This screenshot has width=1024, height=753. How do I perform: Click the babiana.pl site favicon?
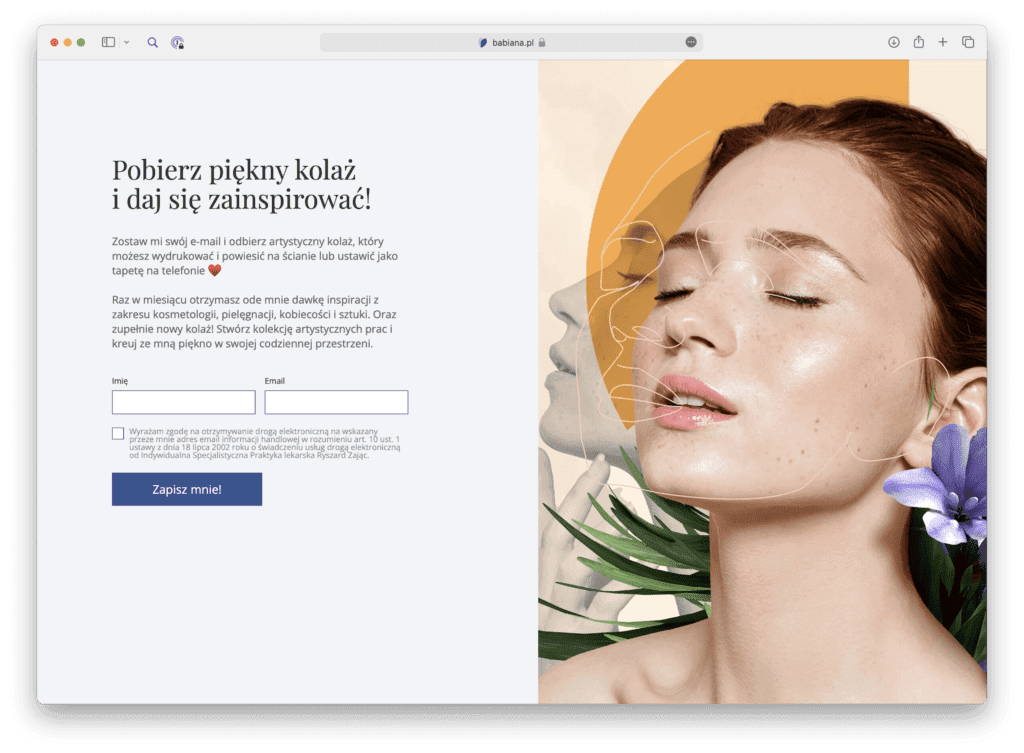(484, 43)
